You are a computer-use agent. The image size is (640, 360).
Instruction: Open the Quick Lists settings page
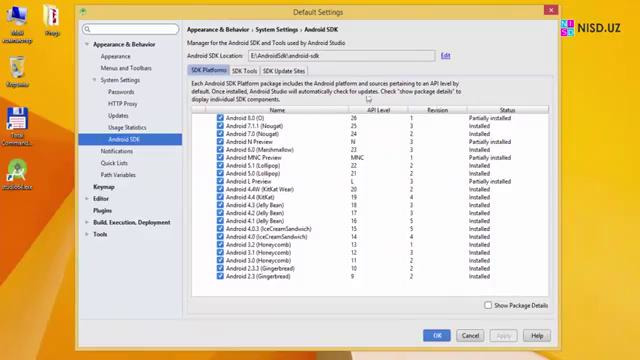tap(114, 163)
